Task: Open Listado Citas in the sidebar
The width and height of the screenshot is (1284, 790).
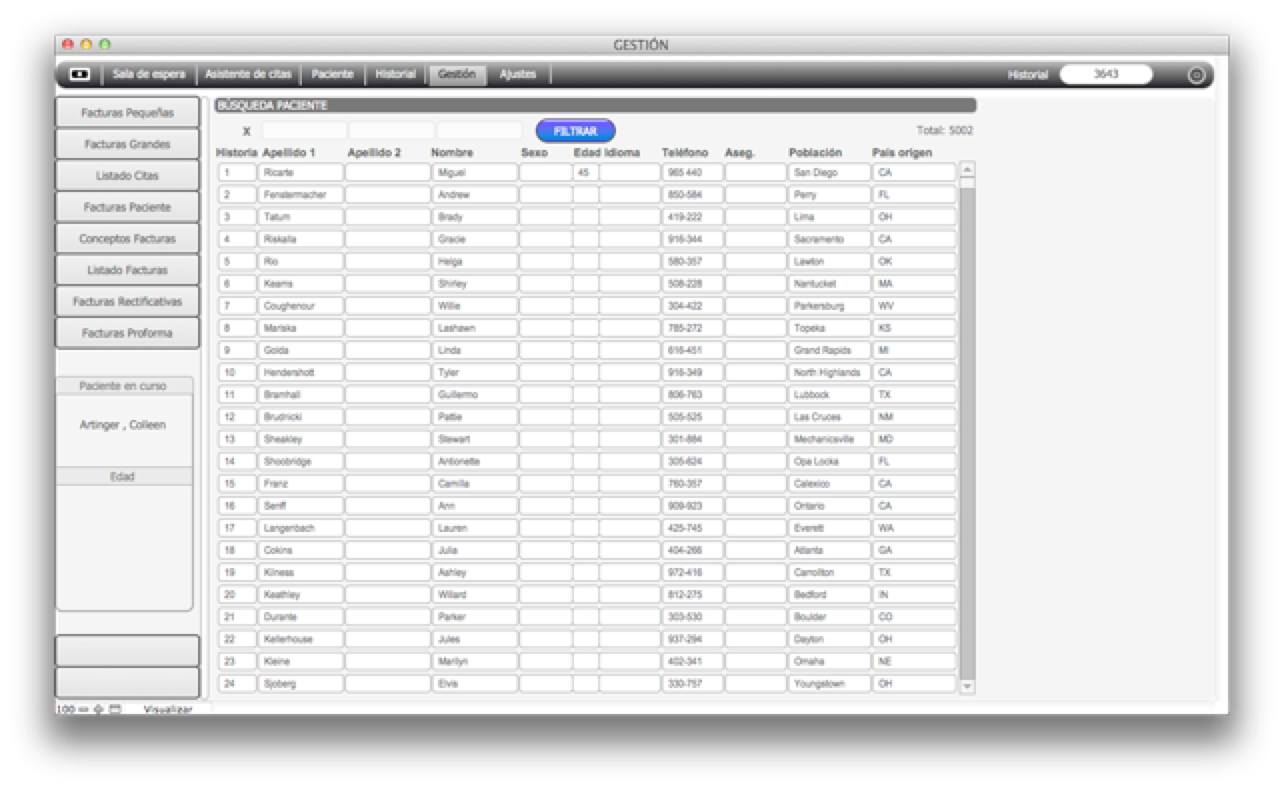Action: pos(127,176)
